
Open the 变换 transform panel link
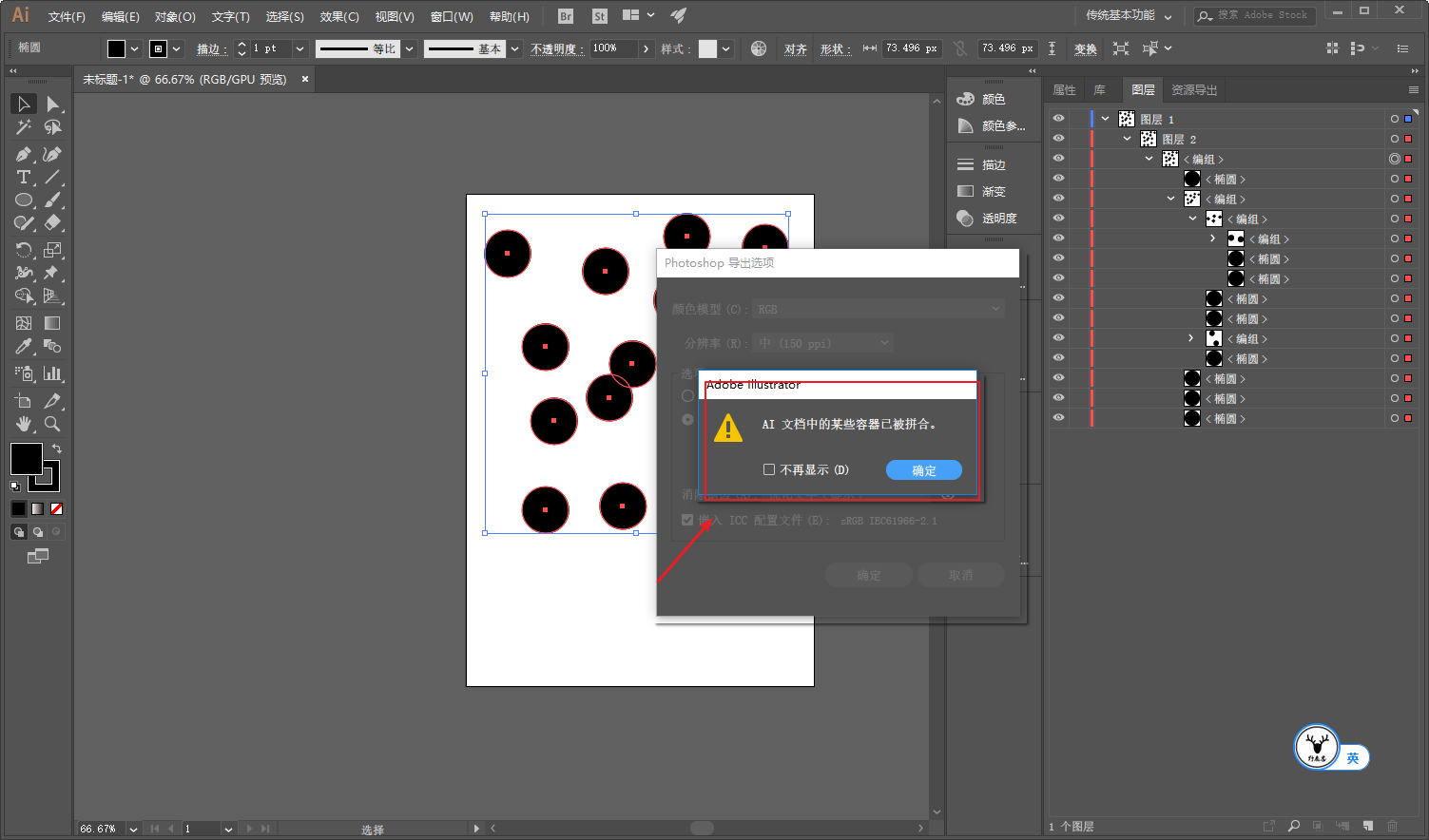coord(1085,48)
